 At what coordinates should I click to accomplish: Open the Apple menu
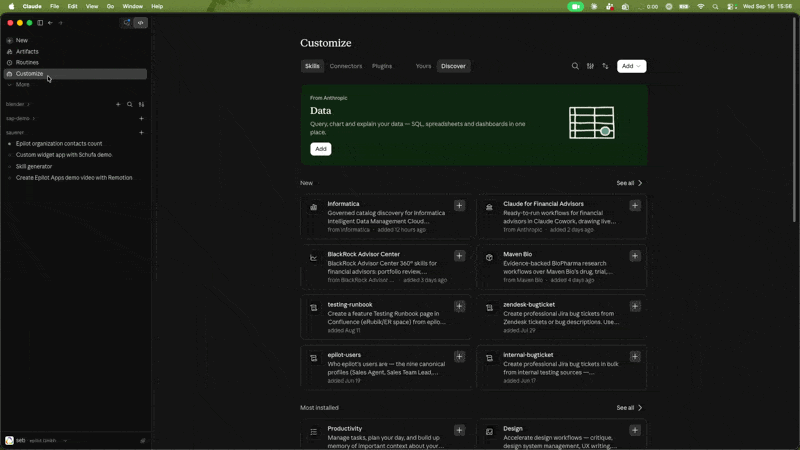(x=11, y=7)
